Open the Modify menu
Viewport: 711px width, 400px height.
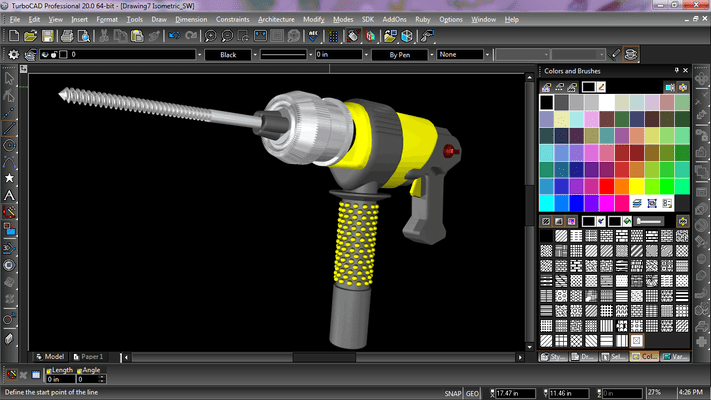coord(314,20)
